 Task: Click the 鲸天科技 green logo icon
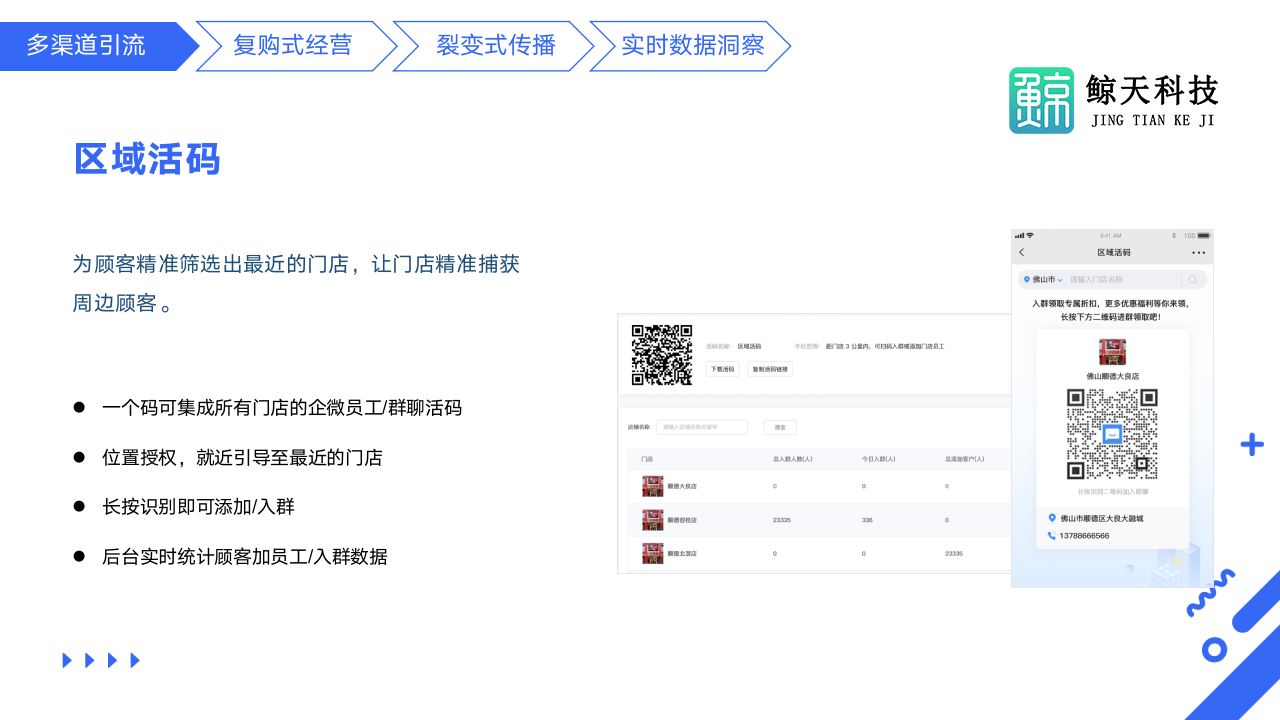(1041, 101)
